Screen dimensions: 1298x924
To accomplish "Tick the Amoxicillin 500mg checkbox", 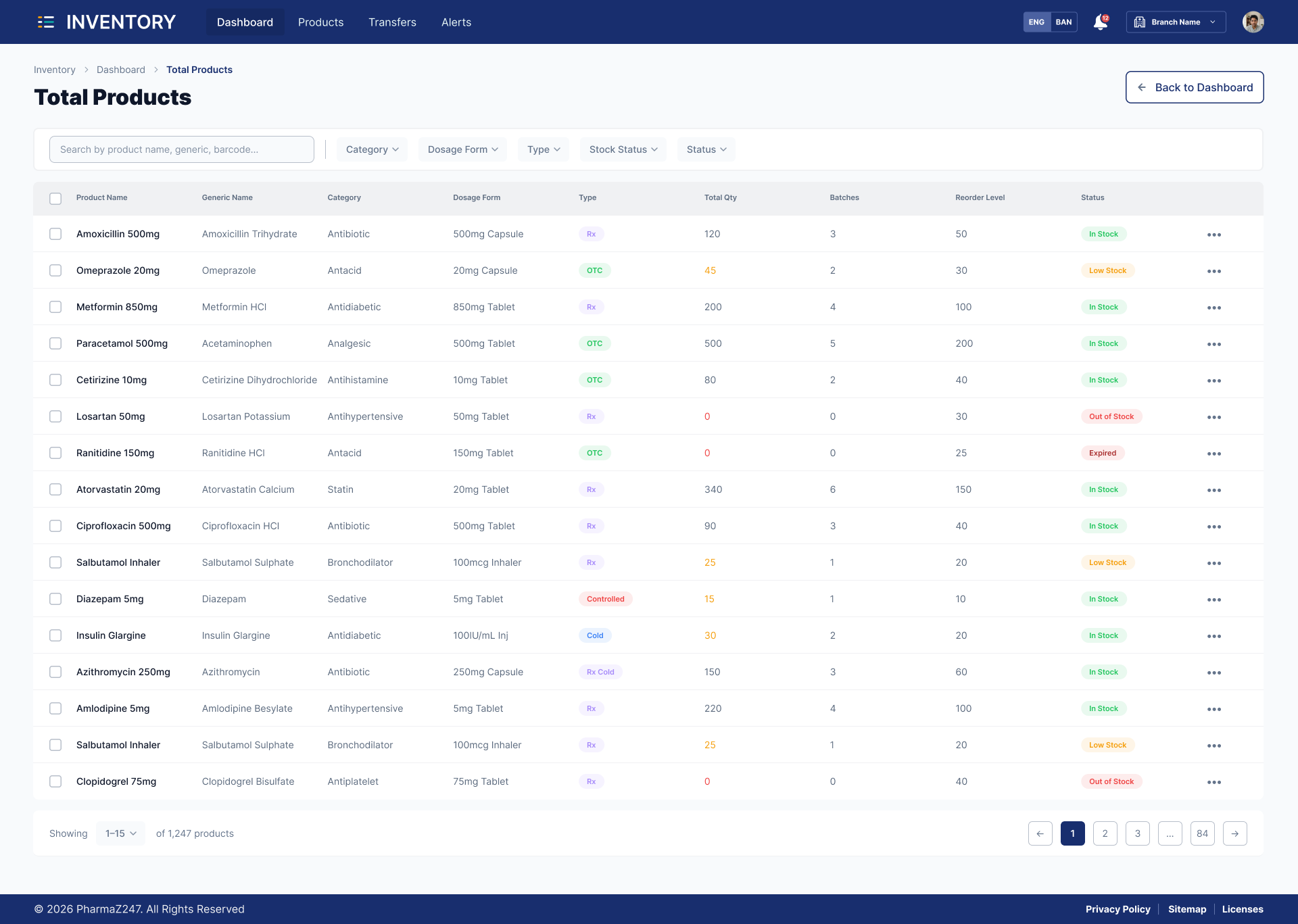I will point(55,234).
